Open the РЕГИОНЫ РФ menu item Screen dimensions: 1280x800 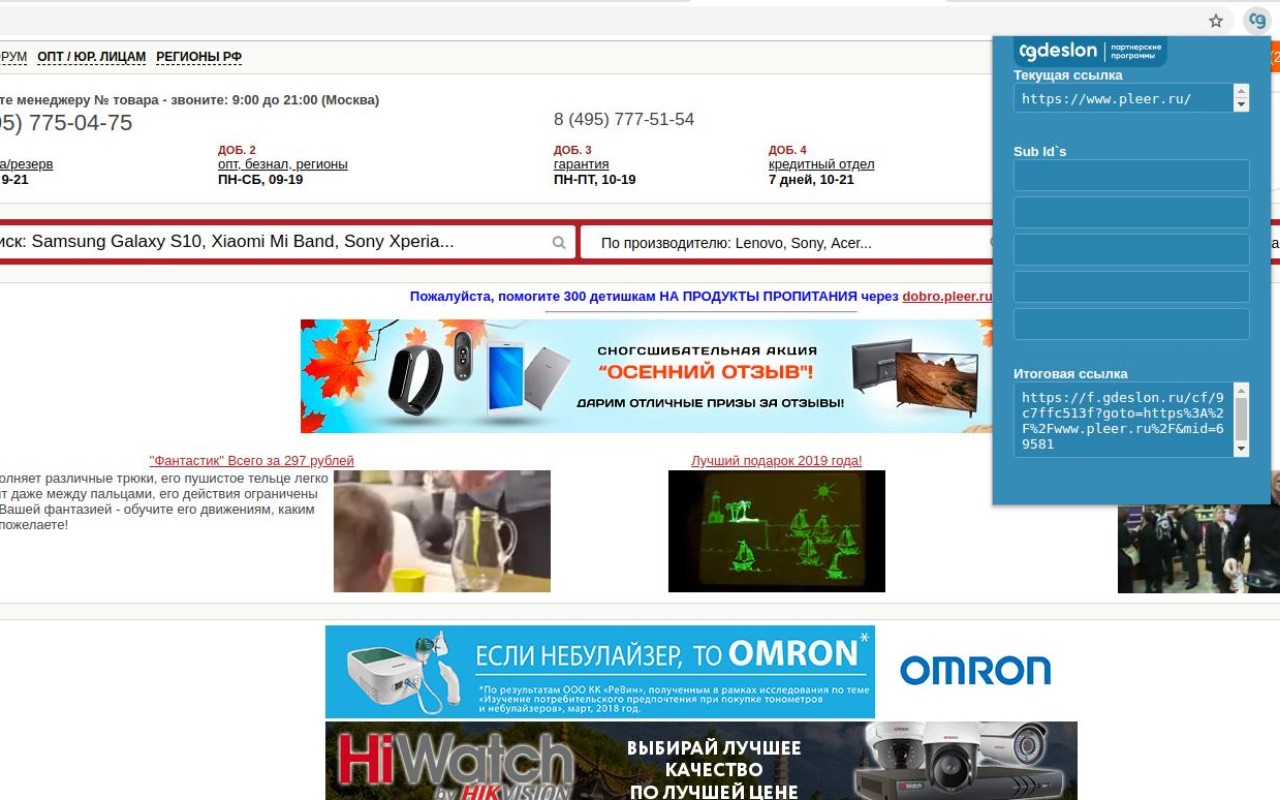point(200,56)
